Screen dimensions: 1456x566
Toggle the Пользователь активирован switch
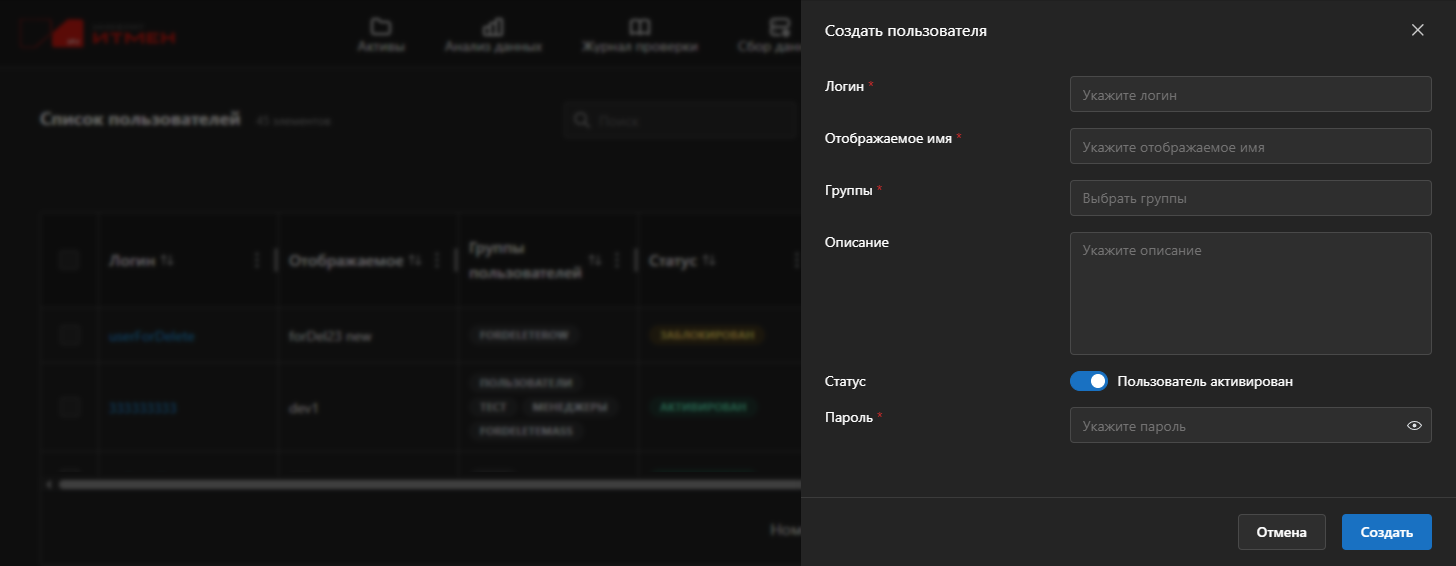(1089, 381)
